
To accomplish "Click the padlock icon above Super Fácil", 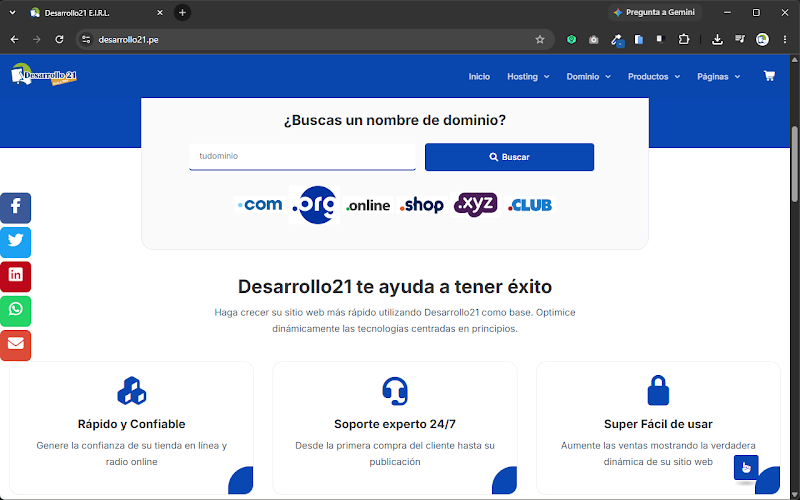I will 658,390.
